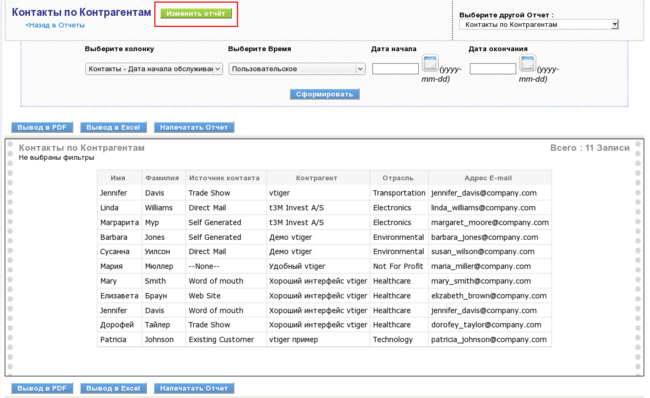Click the Не выбраны фильтры text
The width and height of the screenshot is (650, 398).
(56, 158)
